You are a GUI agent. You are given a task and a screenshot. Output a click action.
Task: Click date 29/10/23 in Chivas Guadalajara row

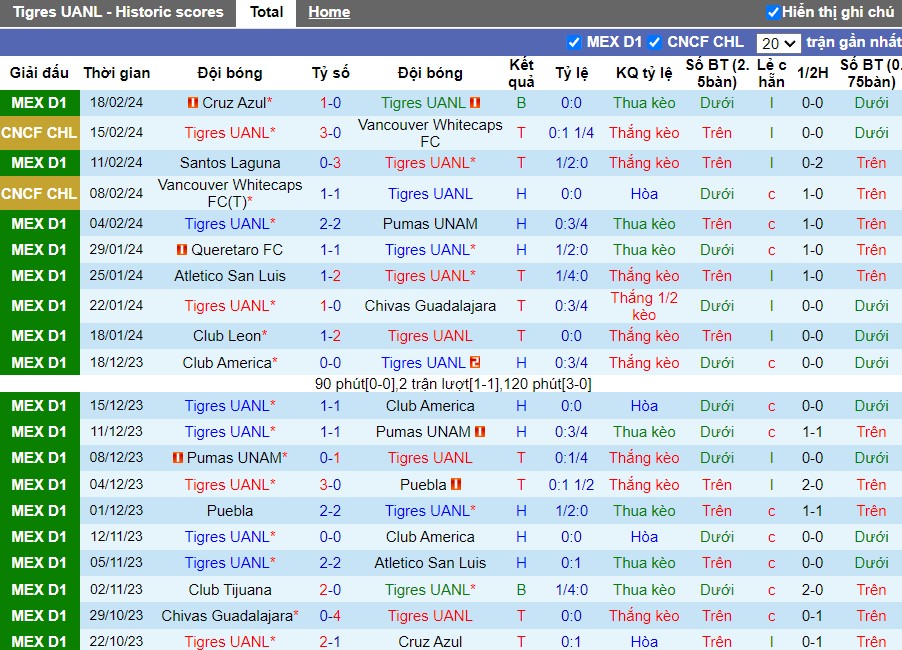(116, 615)
